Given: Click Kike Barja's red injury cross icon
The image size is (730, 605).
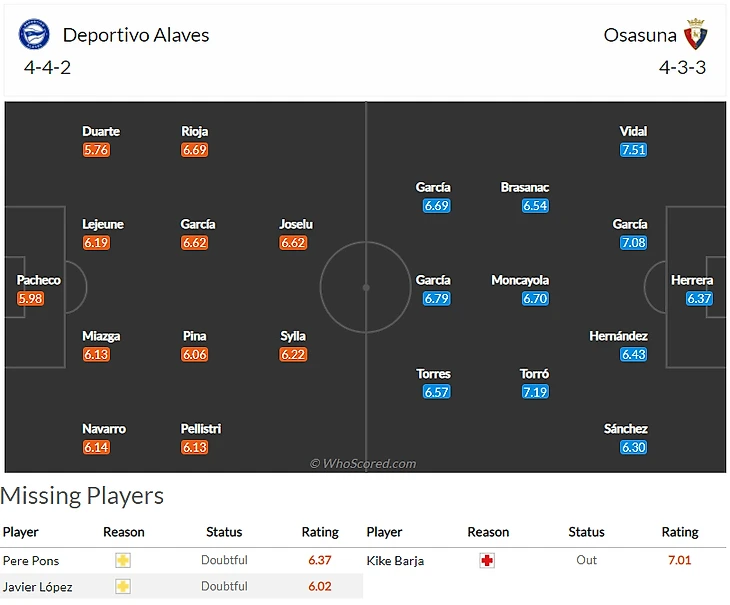Looking at the screenshot, I should pos(487,560).
